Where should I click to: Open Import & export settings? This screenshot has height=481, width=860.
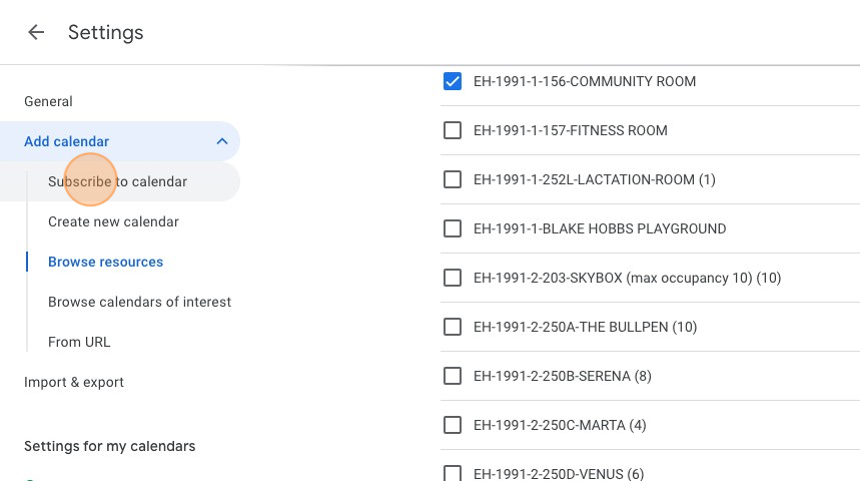(x=74, y=382)
